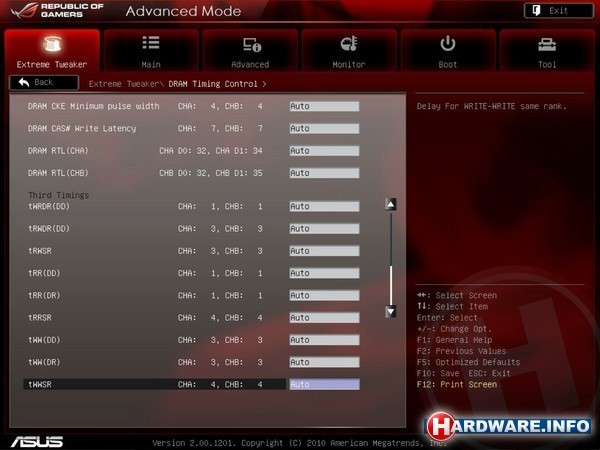
Task: Open Auto field for tRR(DR)
Action: click(x=324, y=295)
